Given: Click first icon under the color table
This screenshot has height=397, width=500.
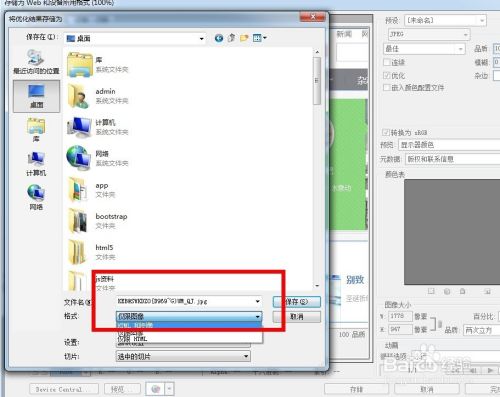Looking at the screenshot, I should (431, 291).
